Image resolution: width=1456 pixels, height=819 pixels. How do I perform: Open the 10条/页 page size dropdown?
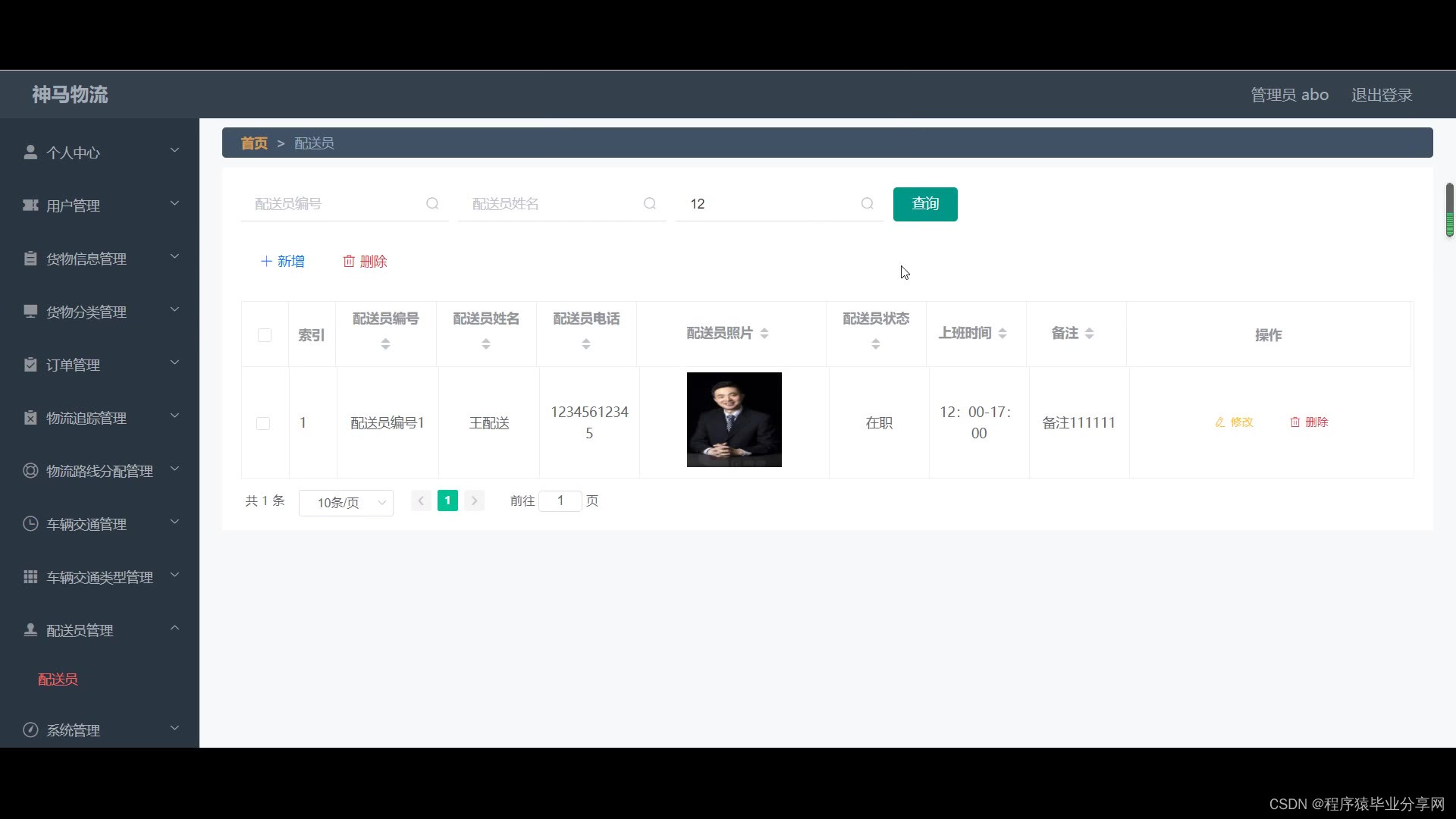coord(346,503)
